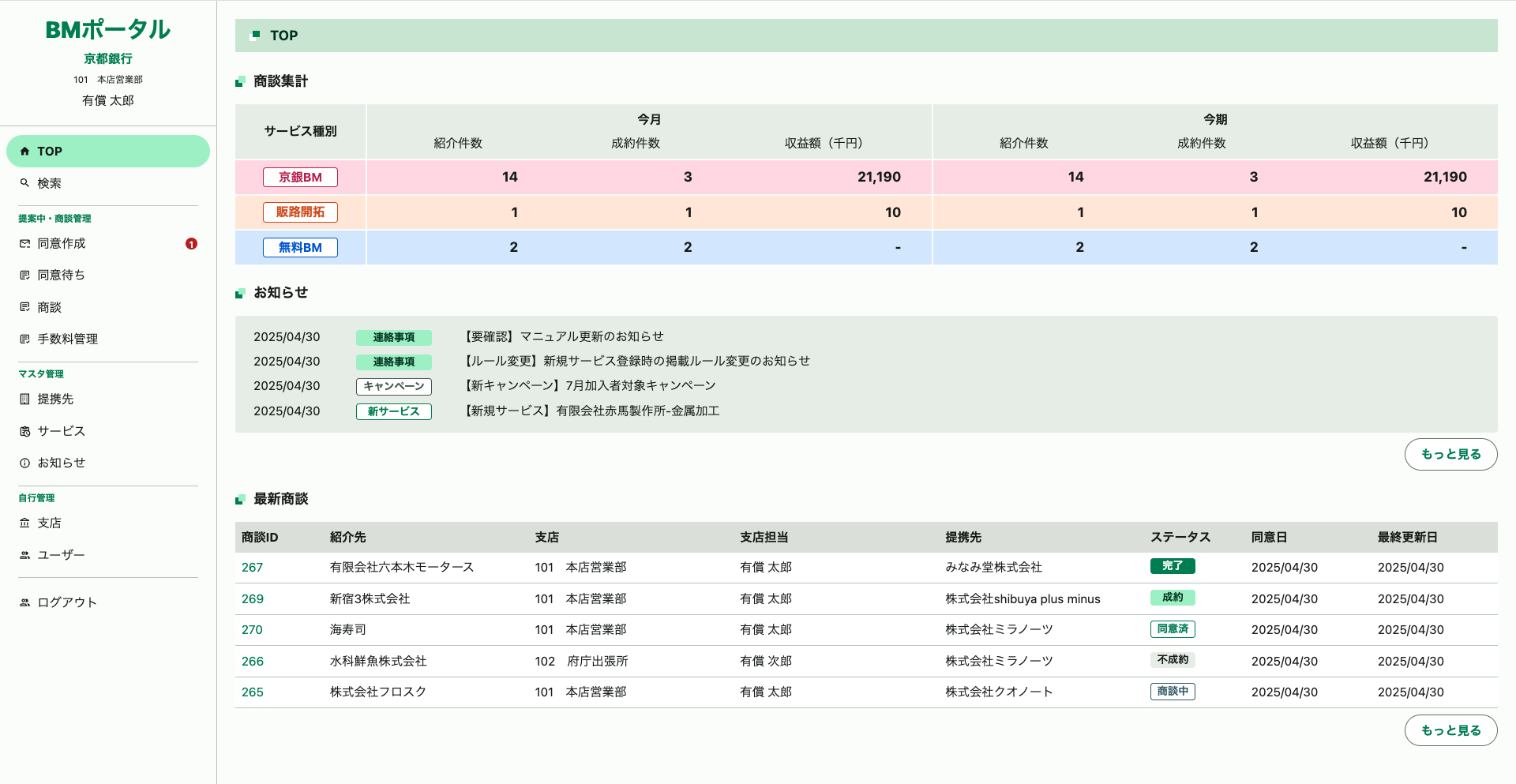This screenshot has width=1516, height=784.
Task: Open the 支店 management page
Action: [x=108, y=523]
